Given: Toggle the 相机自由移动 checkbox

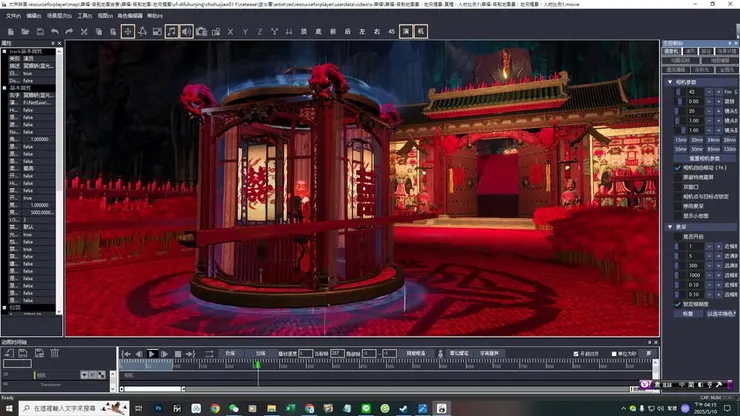Looking at the screenshot, I should (678, 168).
